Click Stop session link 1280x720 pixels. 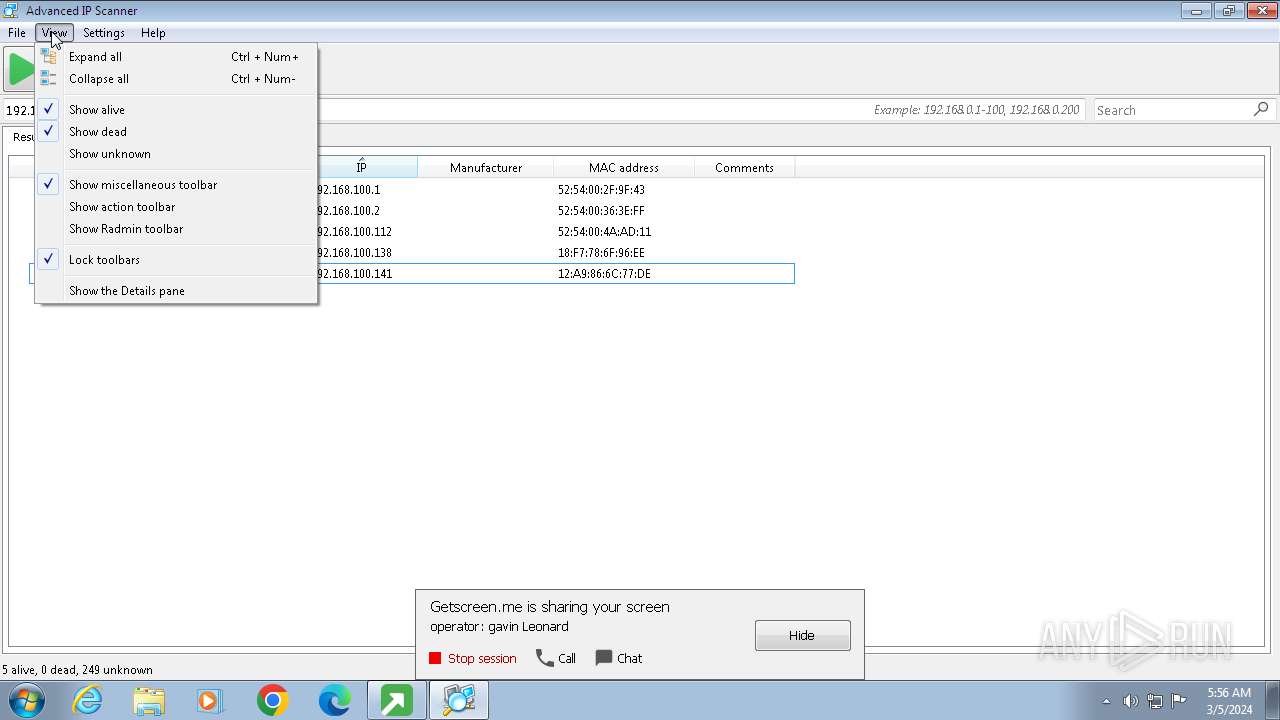coord(482,658)
